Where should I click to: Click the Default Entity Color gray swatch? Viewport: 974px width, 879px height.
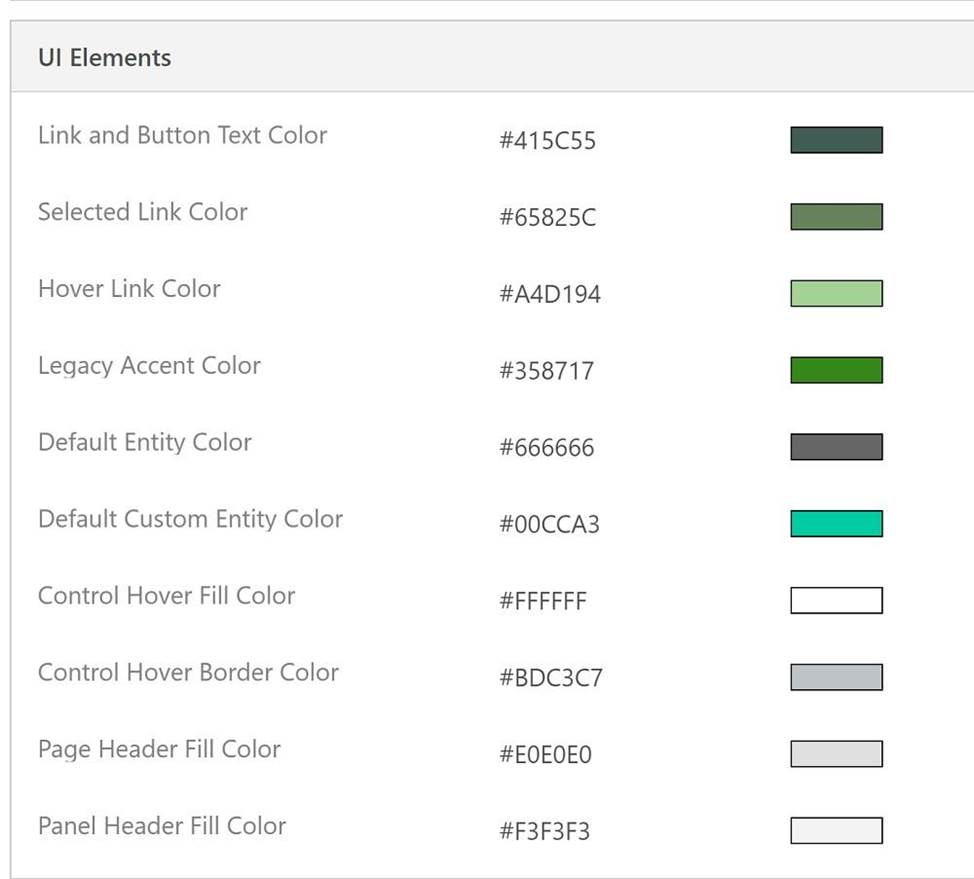pyautogui.click(x=836, y=447)
